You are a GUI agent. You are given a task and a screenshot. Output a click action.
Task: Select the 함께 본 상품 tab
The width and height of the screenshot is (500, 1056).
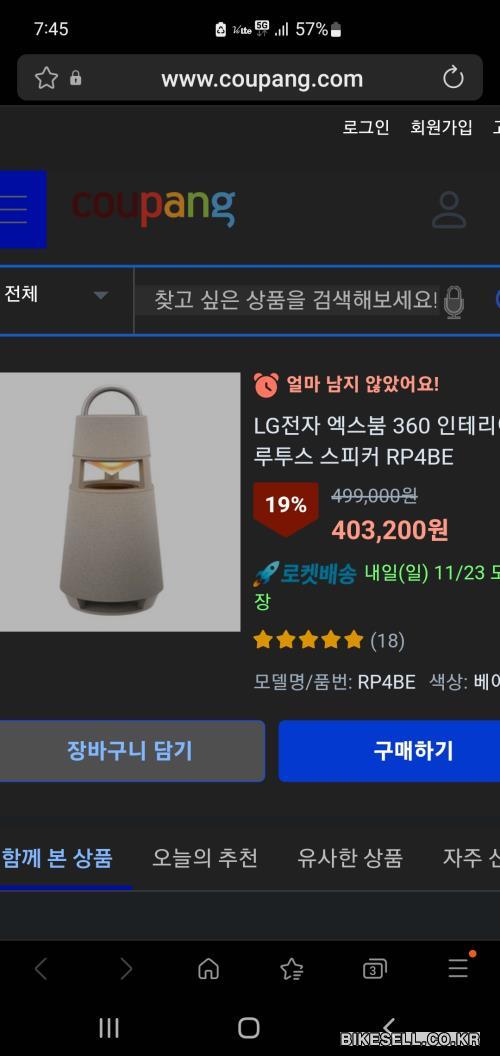click(57, 859)
